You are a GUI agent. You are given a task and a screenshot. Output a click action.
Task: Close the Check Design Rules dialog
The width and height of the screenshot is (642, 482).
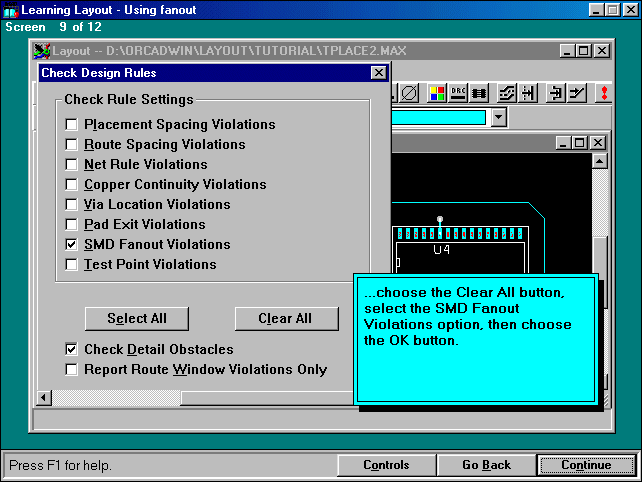click(378, 73)
